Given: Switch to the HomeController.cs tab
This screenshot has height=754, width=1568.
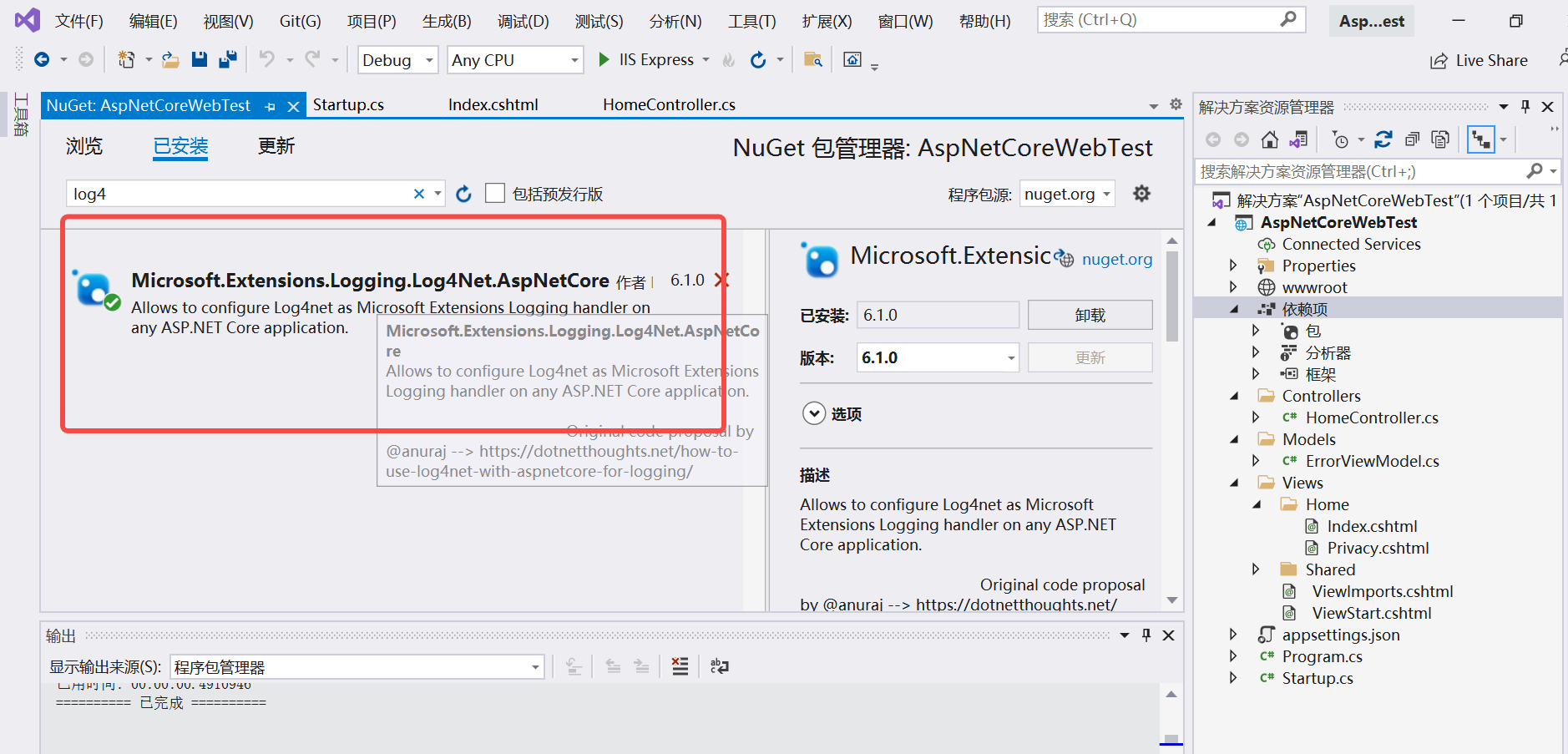Looking at the screenshot, I should [670, 105].
